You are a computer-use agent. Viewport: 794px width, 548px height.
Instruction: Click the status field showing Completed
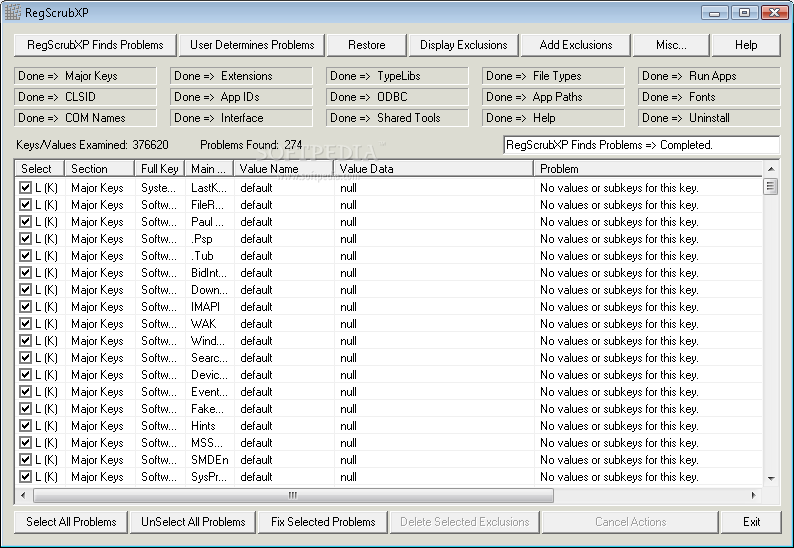[642, 145]
